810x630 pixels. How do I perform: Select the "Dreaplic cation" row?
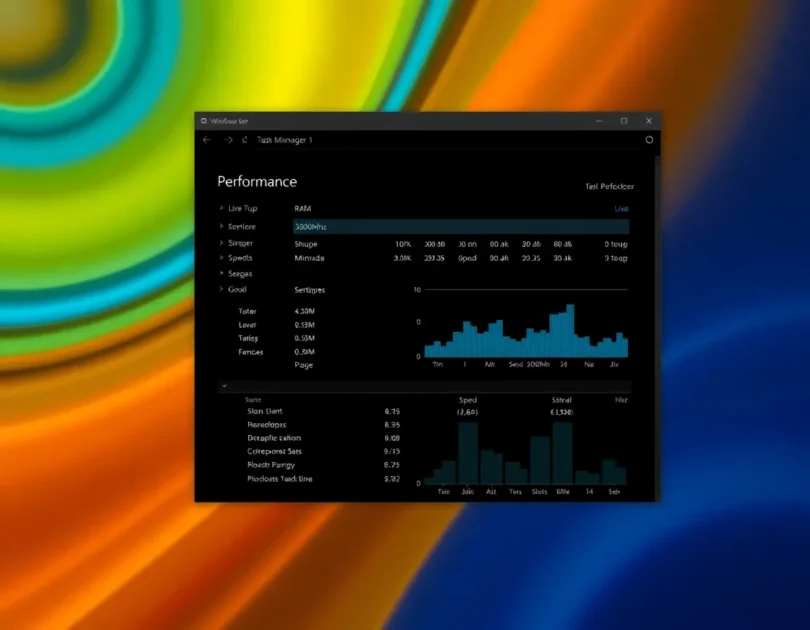click(274, 438)
